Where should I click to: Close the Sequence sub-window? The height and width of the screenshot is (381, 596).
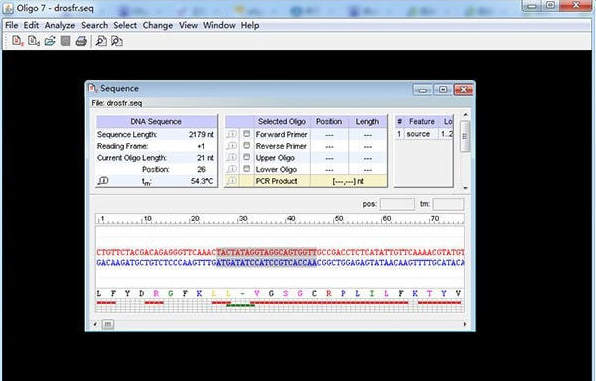[463, 90]
